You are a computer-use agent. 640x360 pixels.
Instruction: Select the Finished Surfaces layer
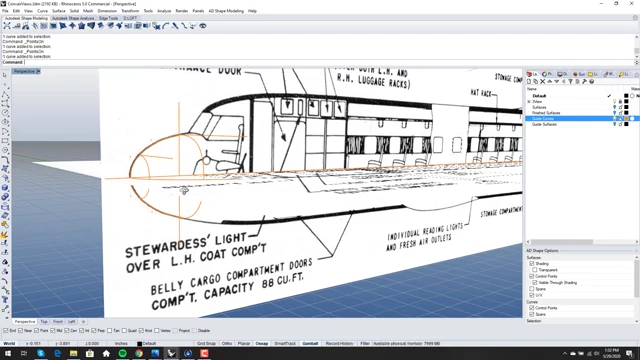(546, 113)
